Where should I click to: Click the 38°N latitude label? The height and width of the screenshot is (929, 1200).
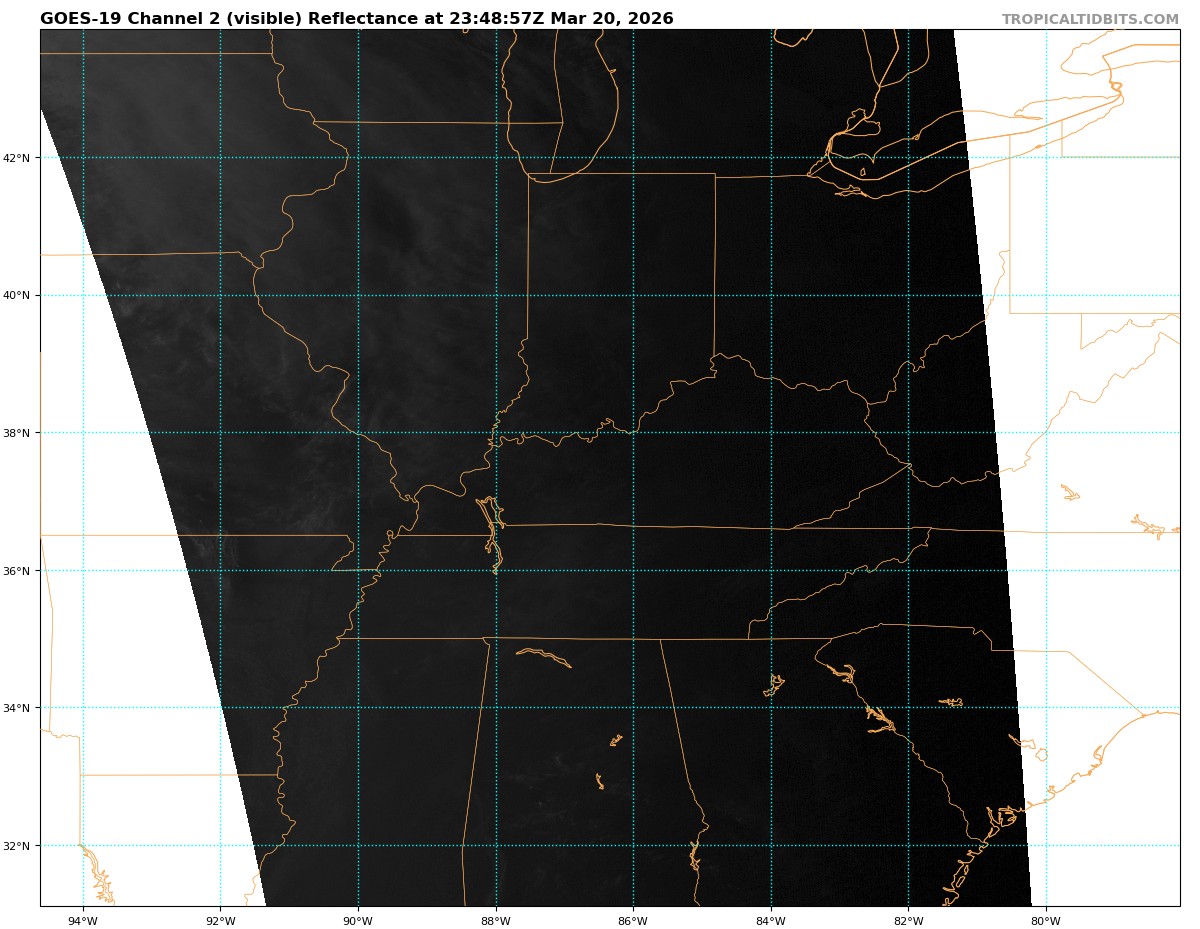pyautogui.click(x=17, y=433)
